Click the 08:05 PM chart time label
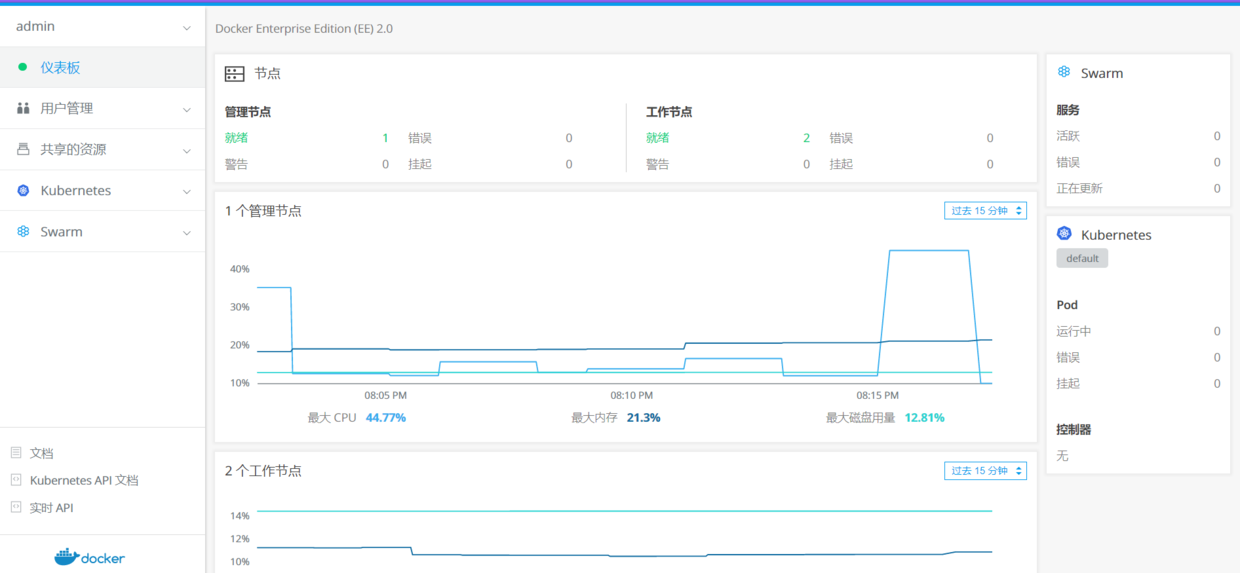Image resolution: width=1240 pixels, height=573 pixels. [386, 396]
